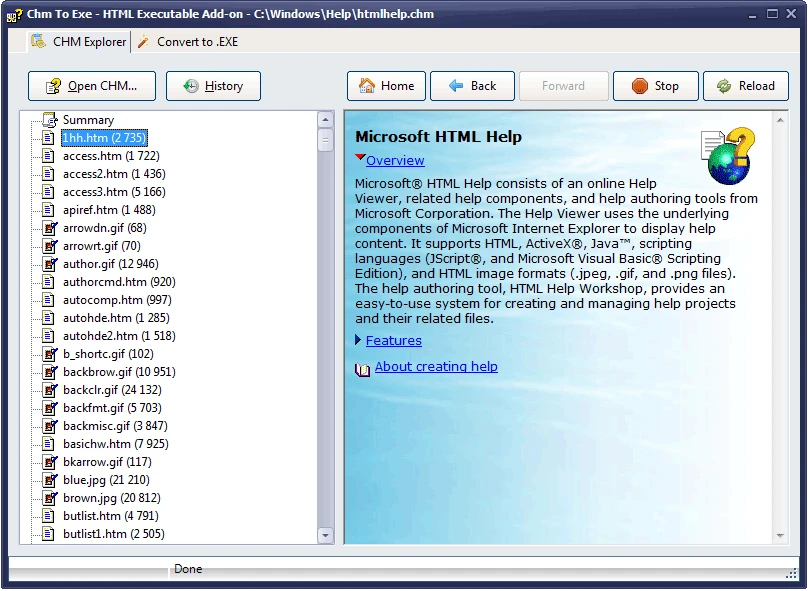Open the Overview link
808x591 pixels.
395,161
